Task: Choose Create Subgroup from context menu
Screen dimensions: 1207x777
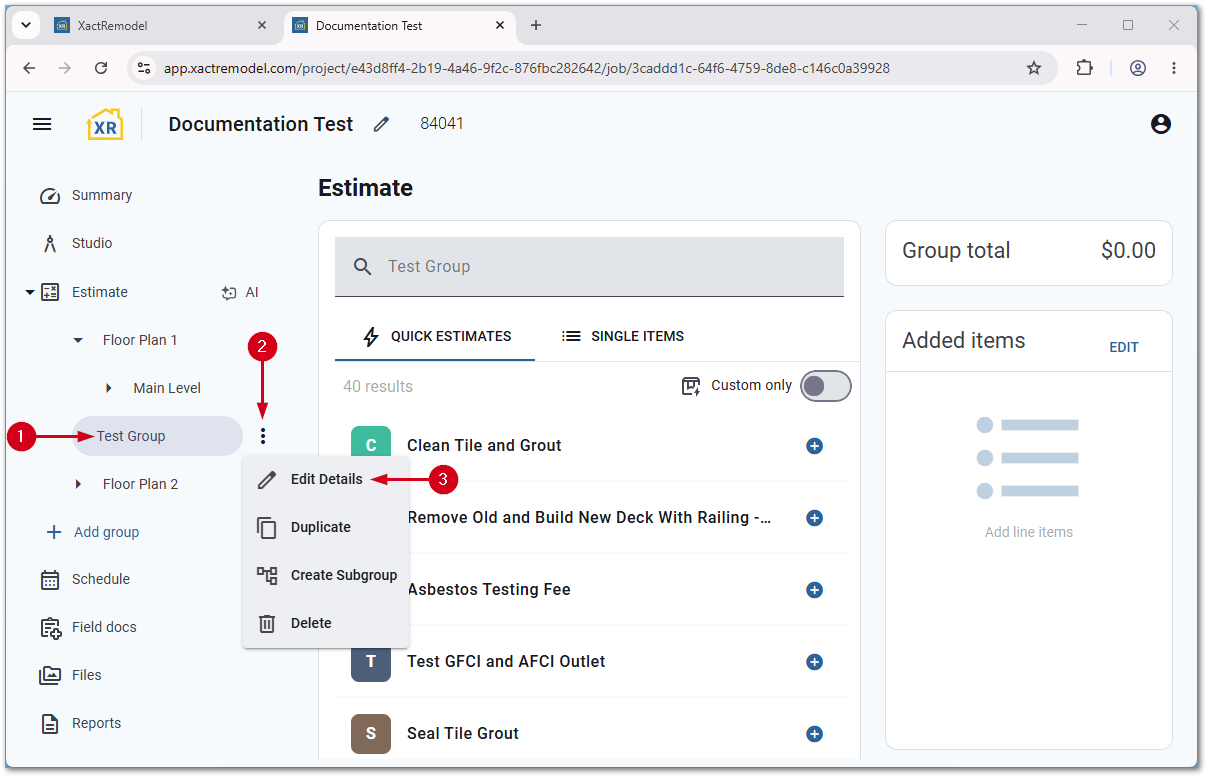Action: coord(326,575)
